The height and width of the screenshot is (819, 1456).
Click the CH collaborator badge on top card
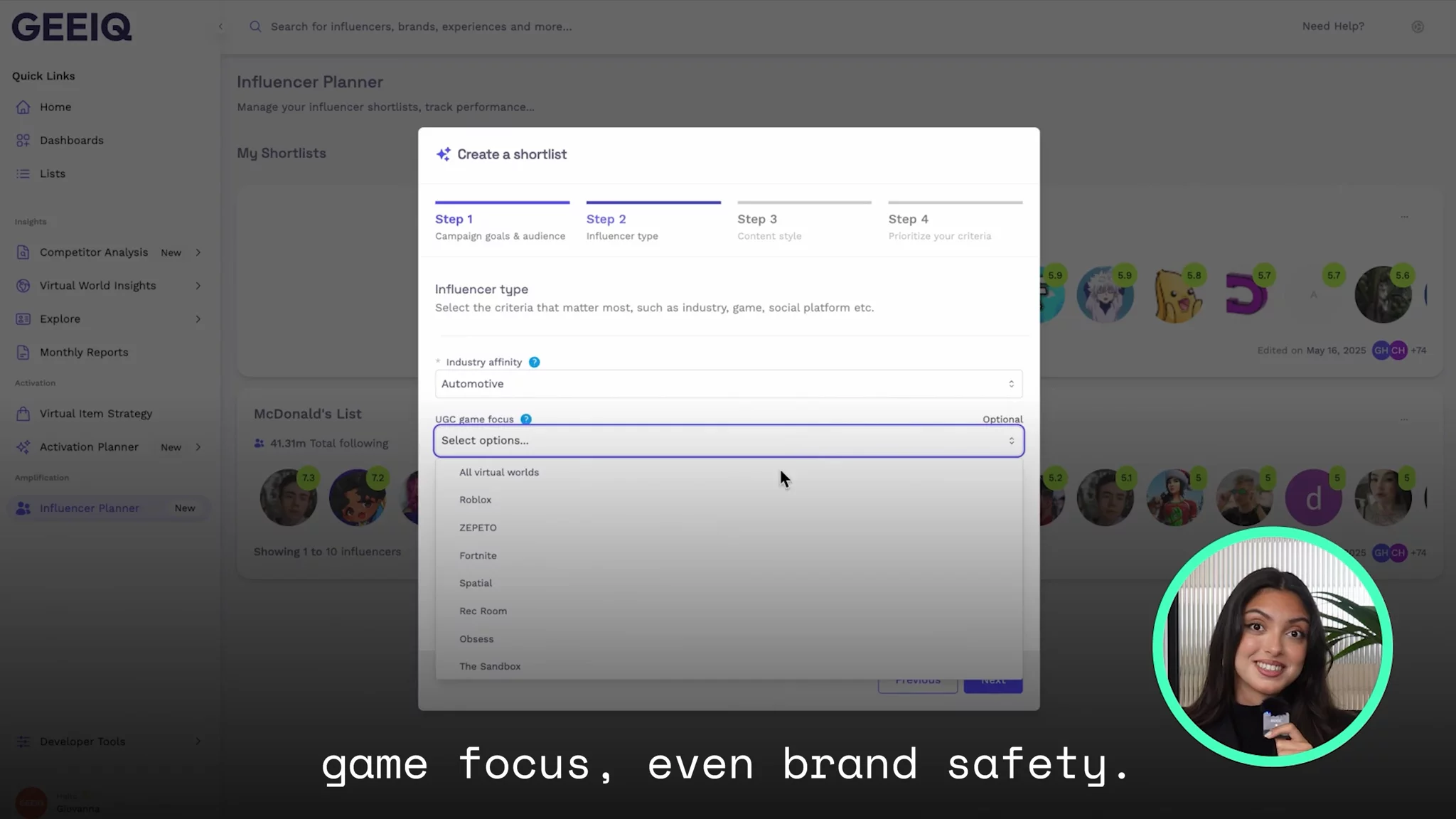point(1398,350)
